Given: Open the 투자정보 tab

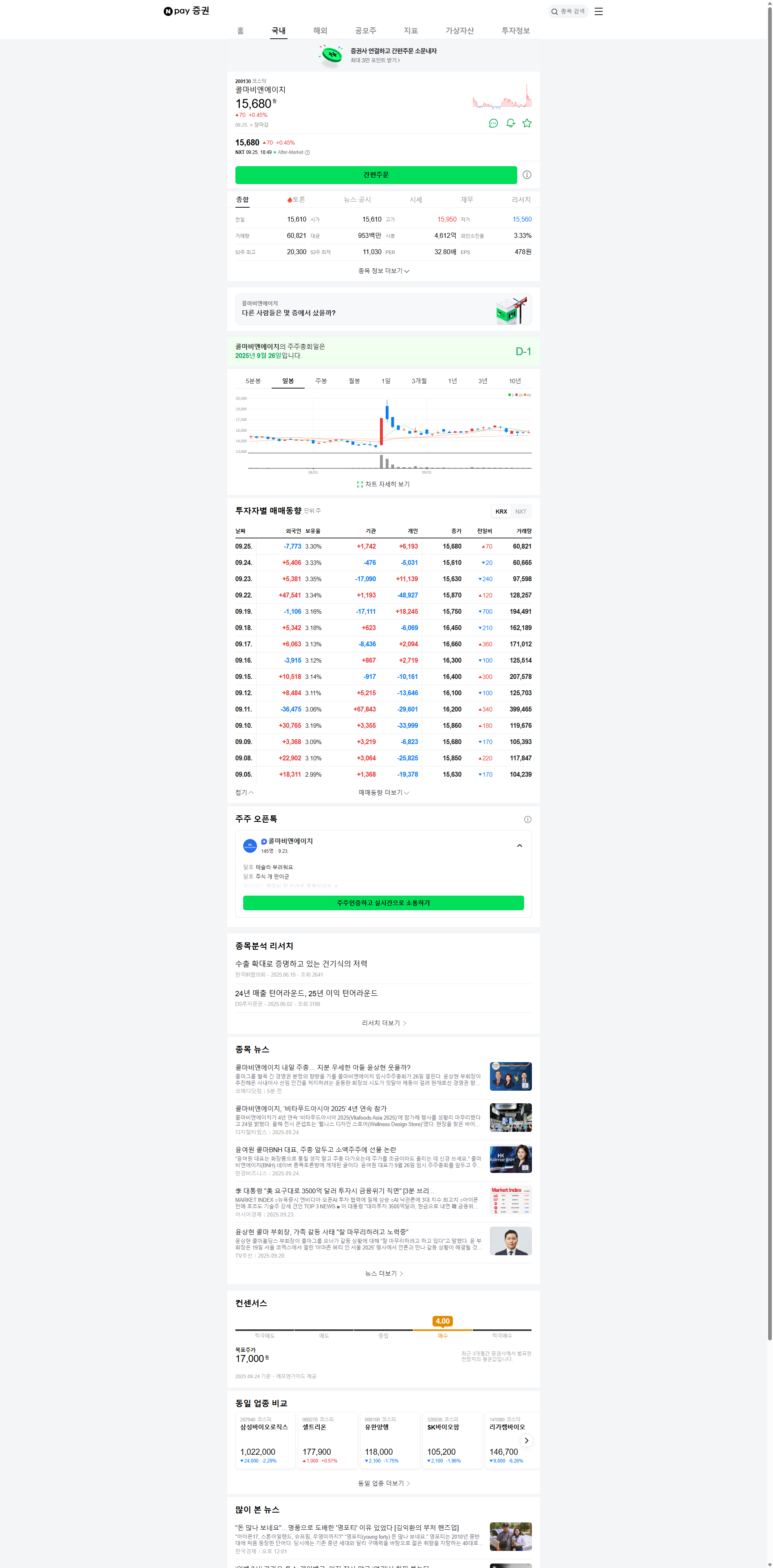Looking at the screenshot, I should (516, 31).
